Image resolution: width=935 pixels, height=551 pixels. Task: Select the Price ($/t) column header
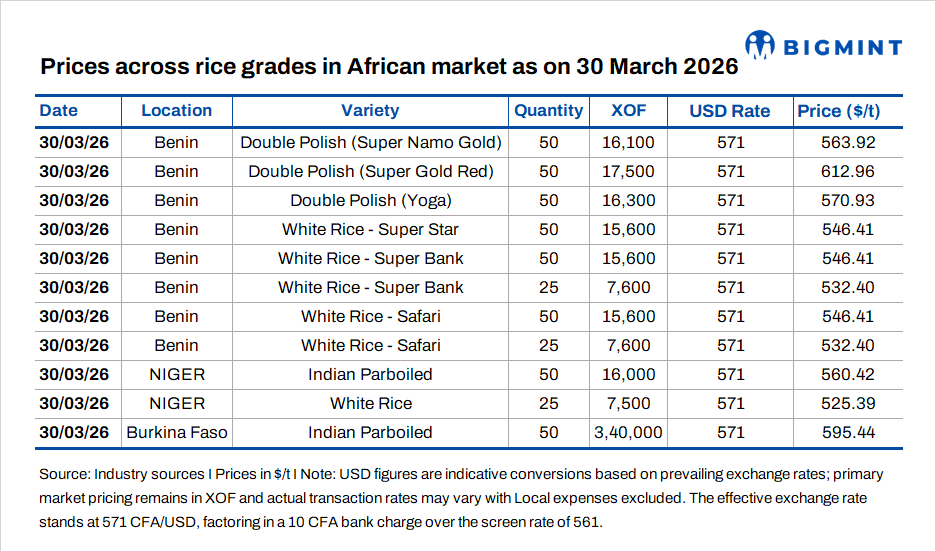click(x=838, y=111)
